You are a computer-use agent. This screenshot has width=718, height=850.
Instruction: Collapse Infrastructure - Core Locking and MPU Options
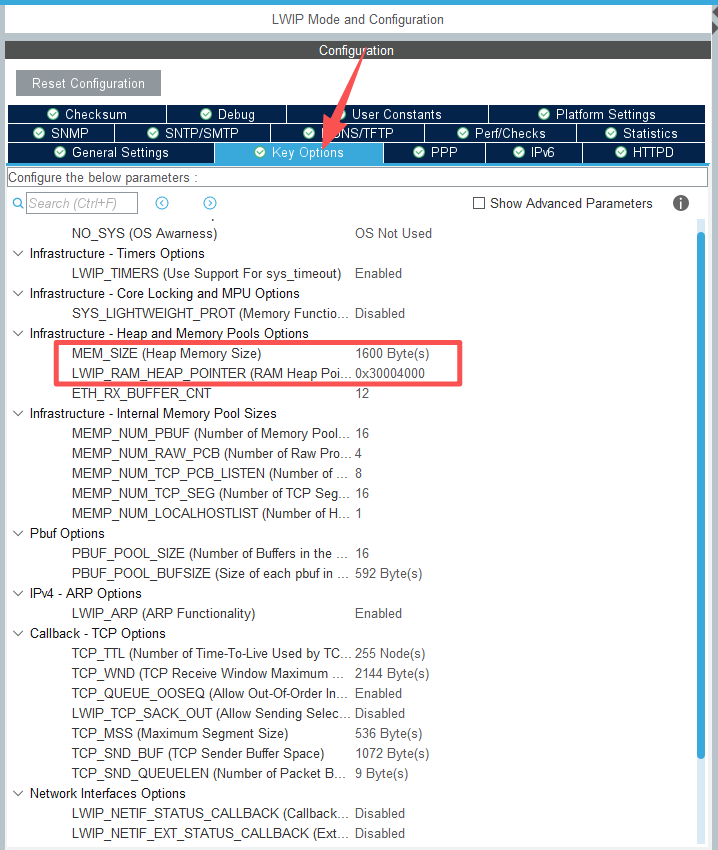click(x=18, y=293)
